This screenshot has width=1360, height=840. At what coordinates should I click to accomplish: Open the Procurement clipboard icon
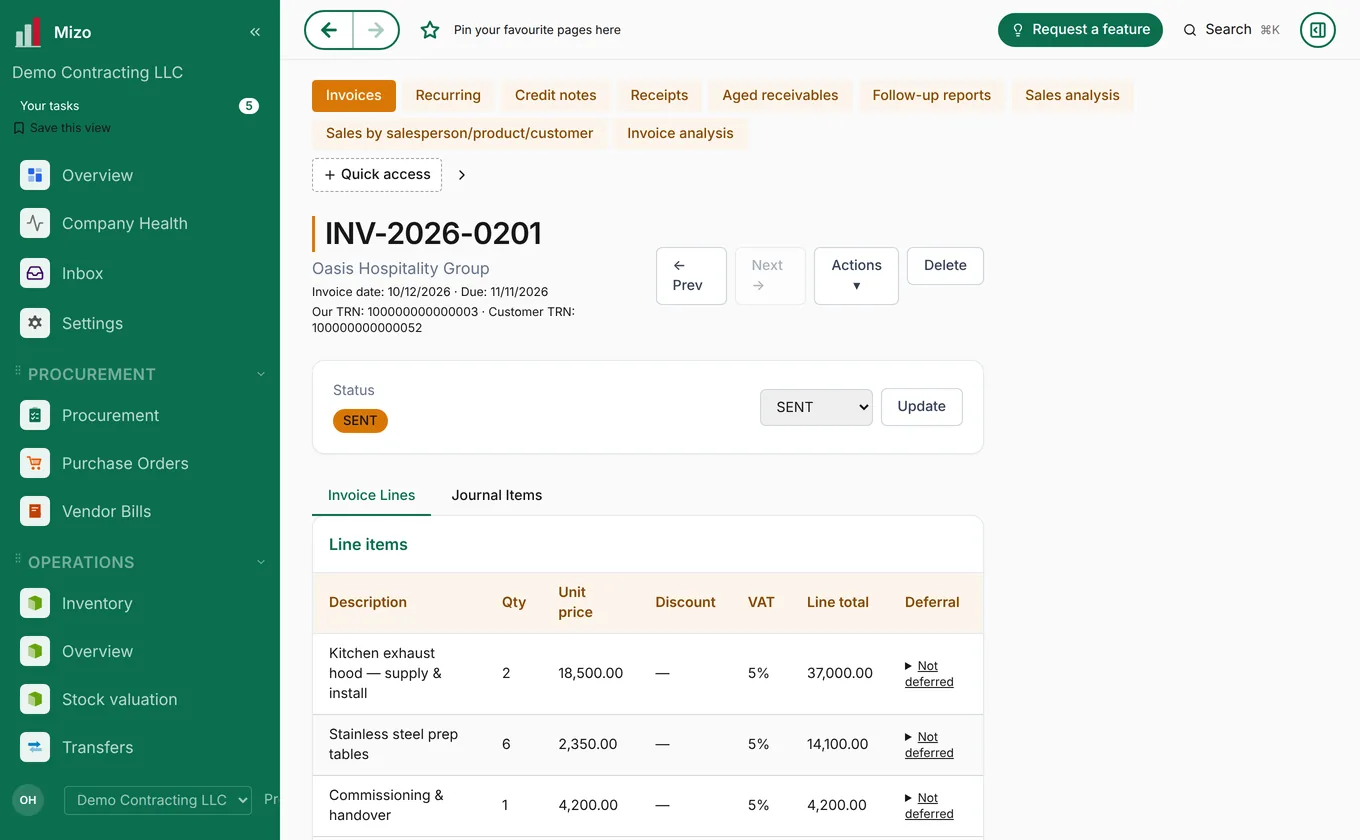pyautogui.click(x=35, y=415)
